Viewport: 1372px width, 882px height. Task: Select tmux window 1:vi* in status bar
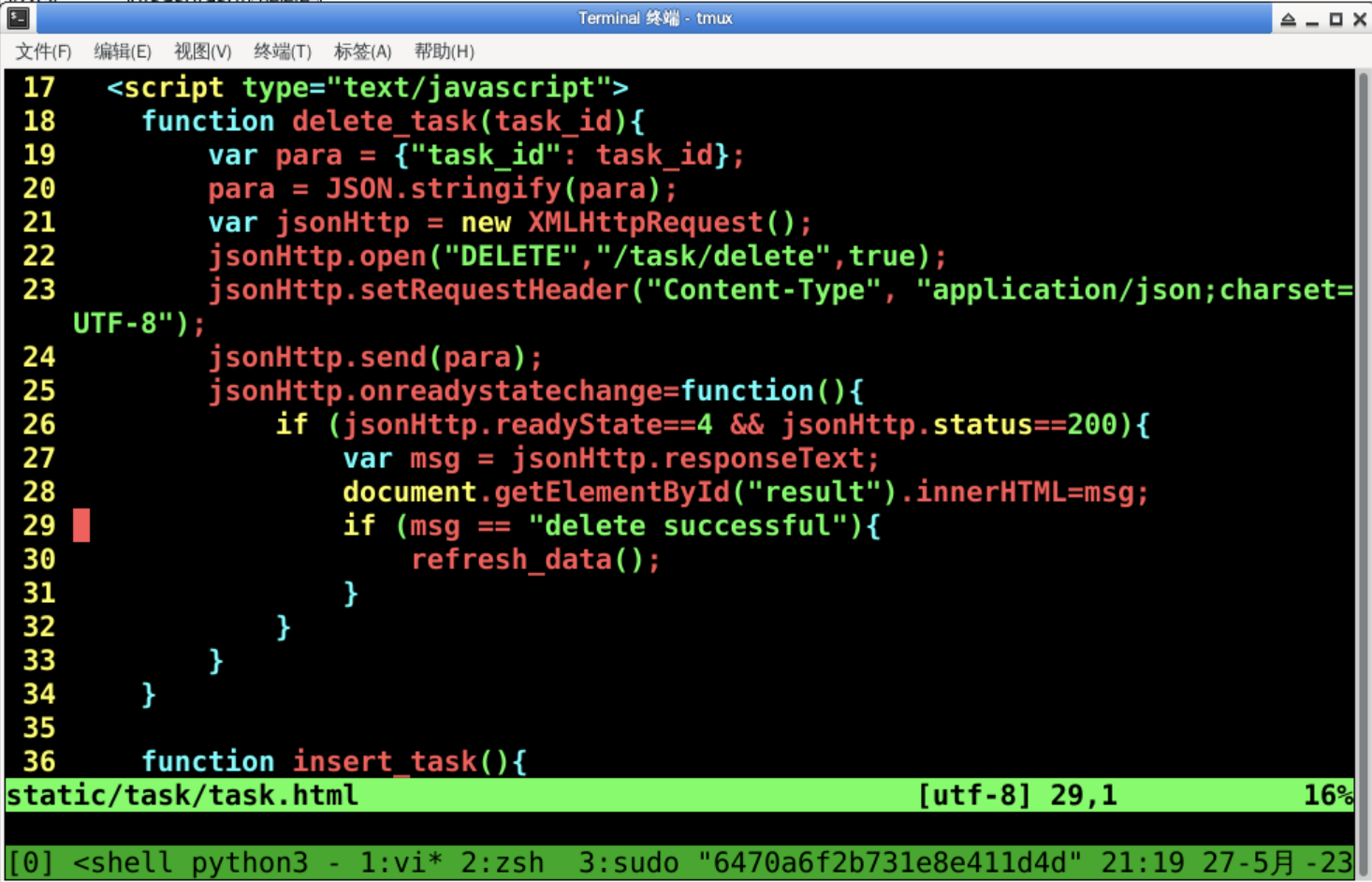point(401,862)
